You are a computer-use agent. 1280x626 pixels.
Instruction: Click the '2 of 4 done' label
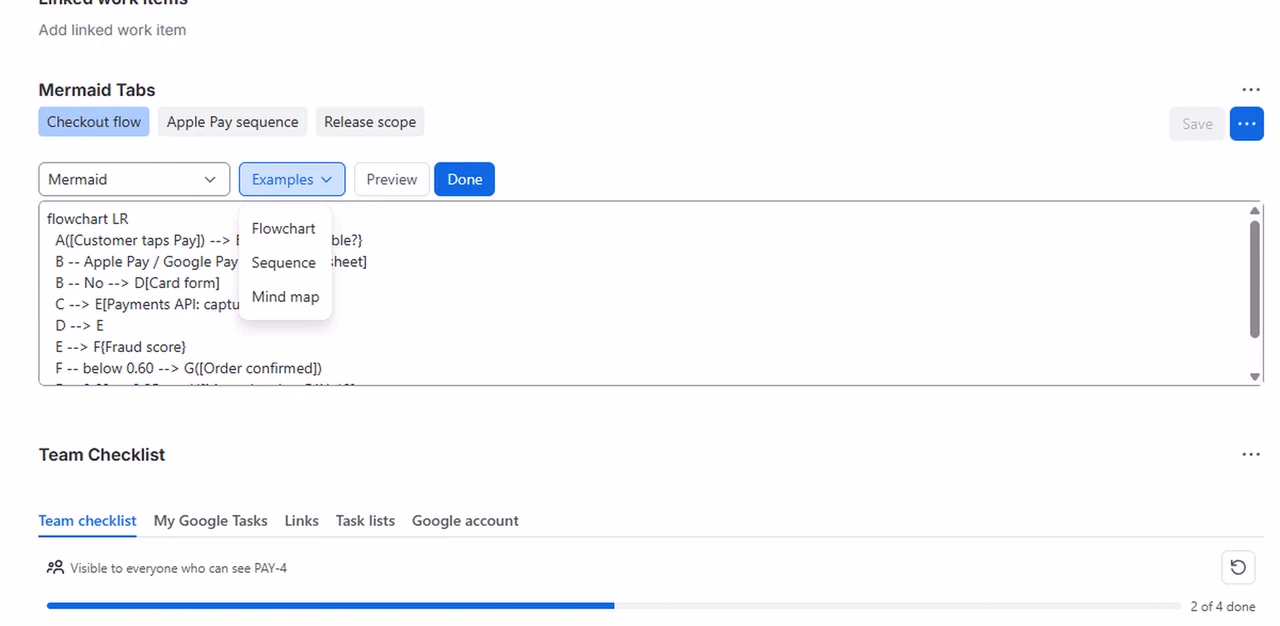1223,606
